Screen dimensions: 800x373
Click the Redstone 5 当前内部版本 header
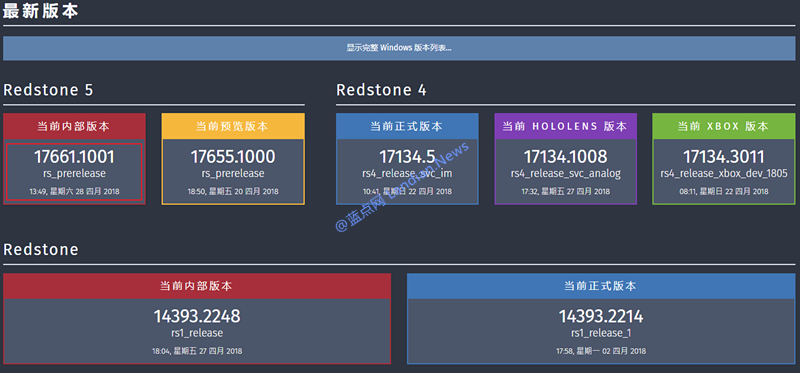click(x=74, y=126)
